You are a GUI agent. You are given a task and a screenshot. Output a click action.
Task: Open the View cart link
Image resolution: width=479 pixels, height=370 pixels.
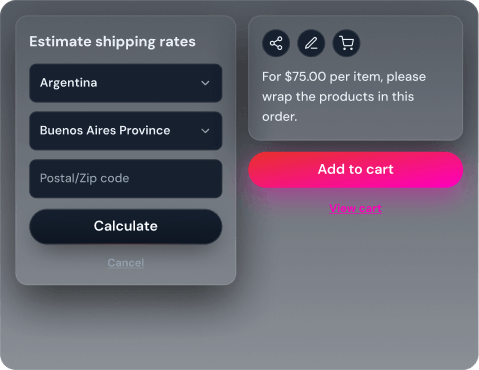pos(355,208)
